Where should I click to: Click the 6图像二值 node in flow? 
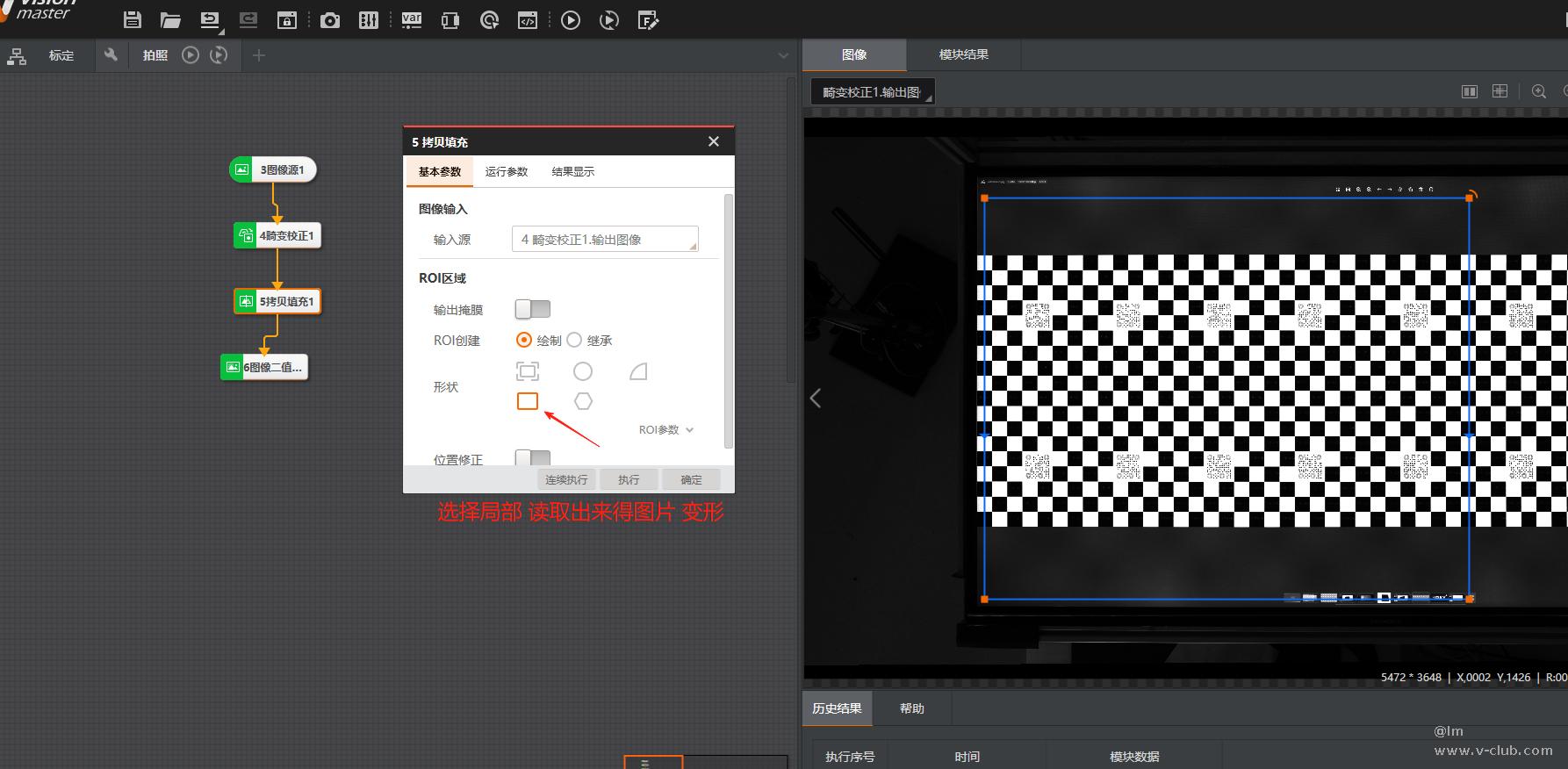tap(264, 367)
